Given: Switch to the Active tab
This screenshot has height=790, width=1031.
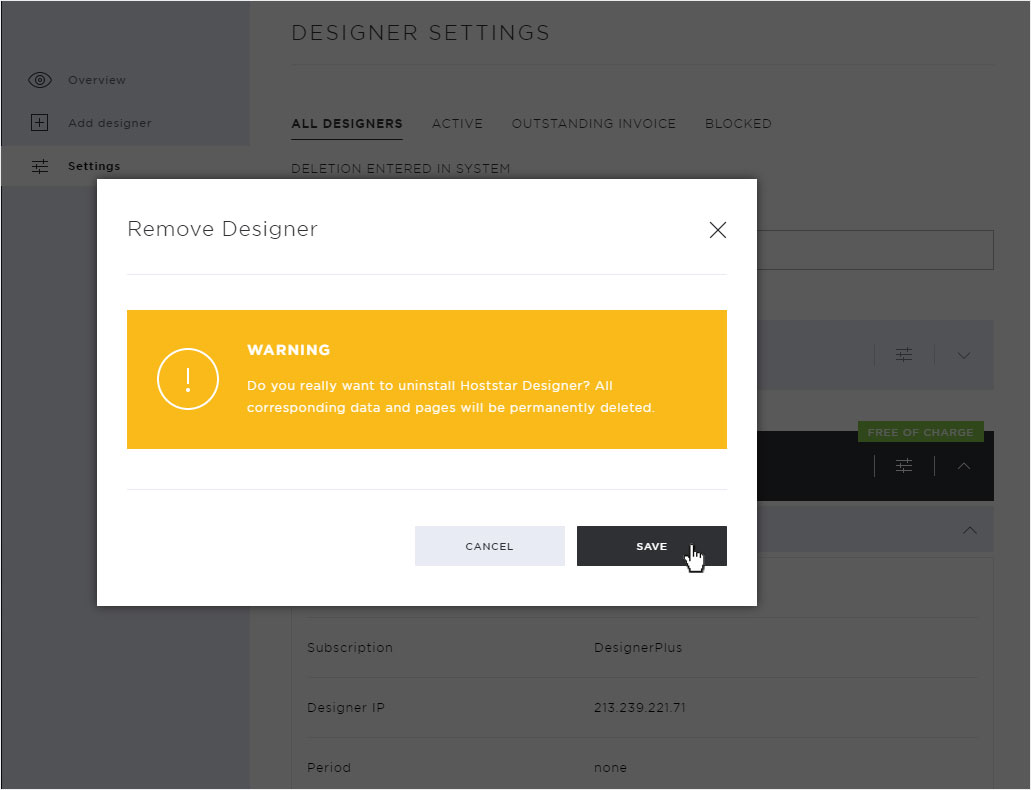Looking at the screenshot, I should pyautogui.click(x=458, y=124).
